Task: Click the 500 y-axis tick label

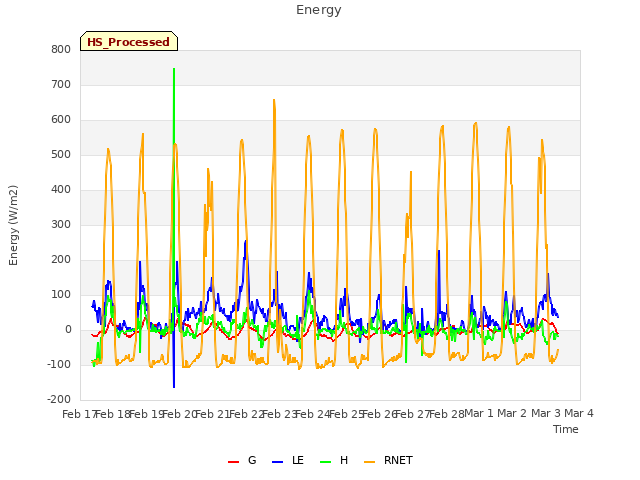Action: [x=61, y=155]
